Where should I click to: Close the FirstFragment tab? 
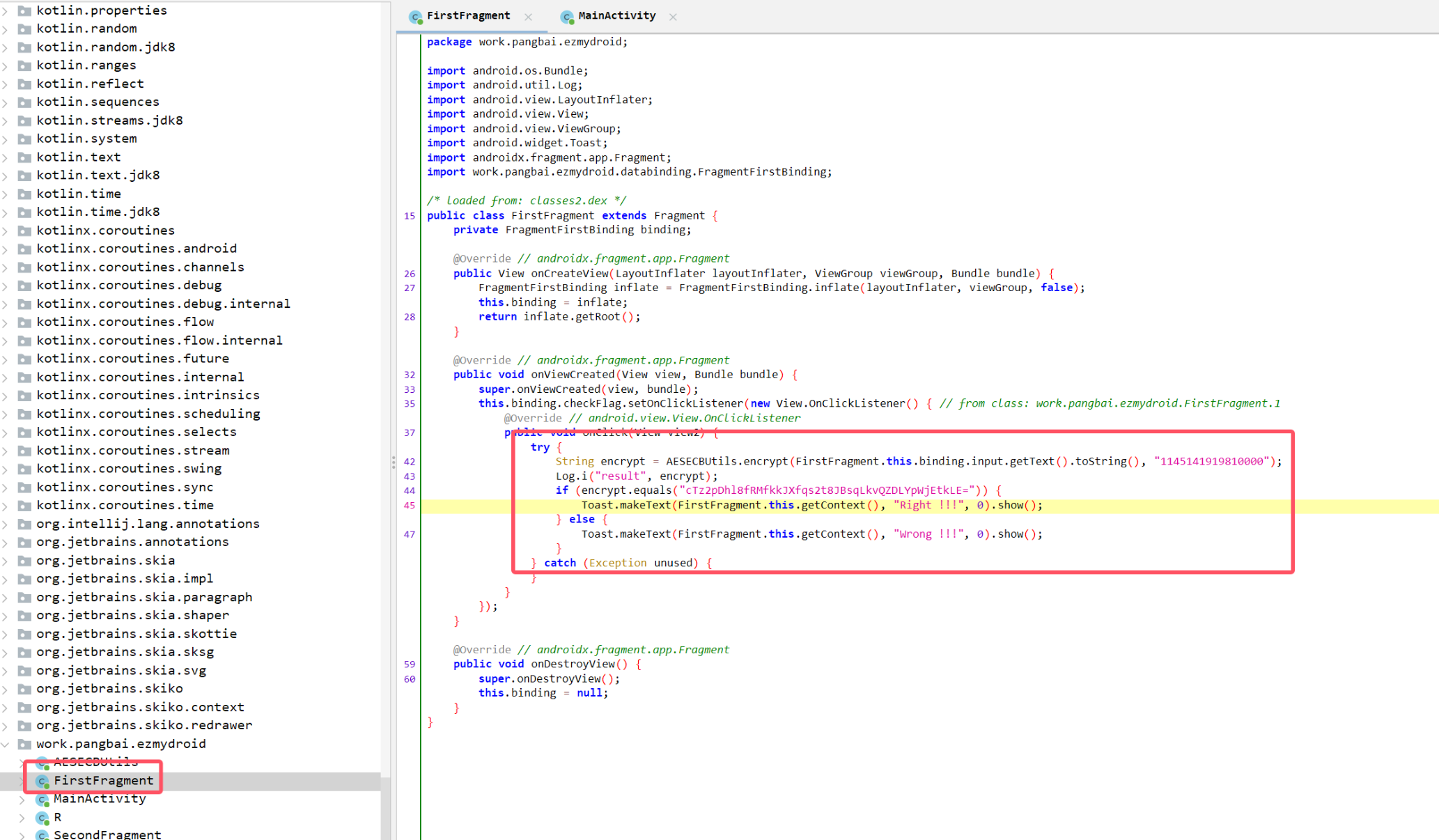click(x=529, y=17)
